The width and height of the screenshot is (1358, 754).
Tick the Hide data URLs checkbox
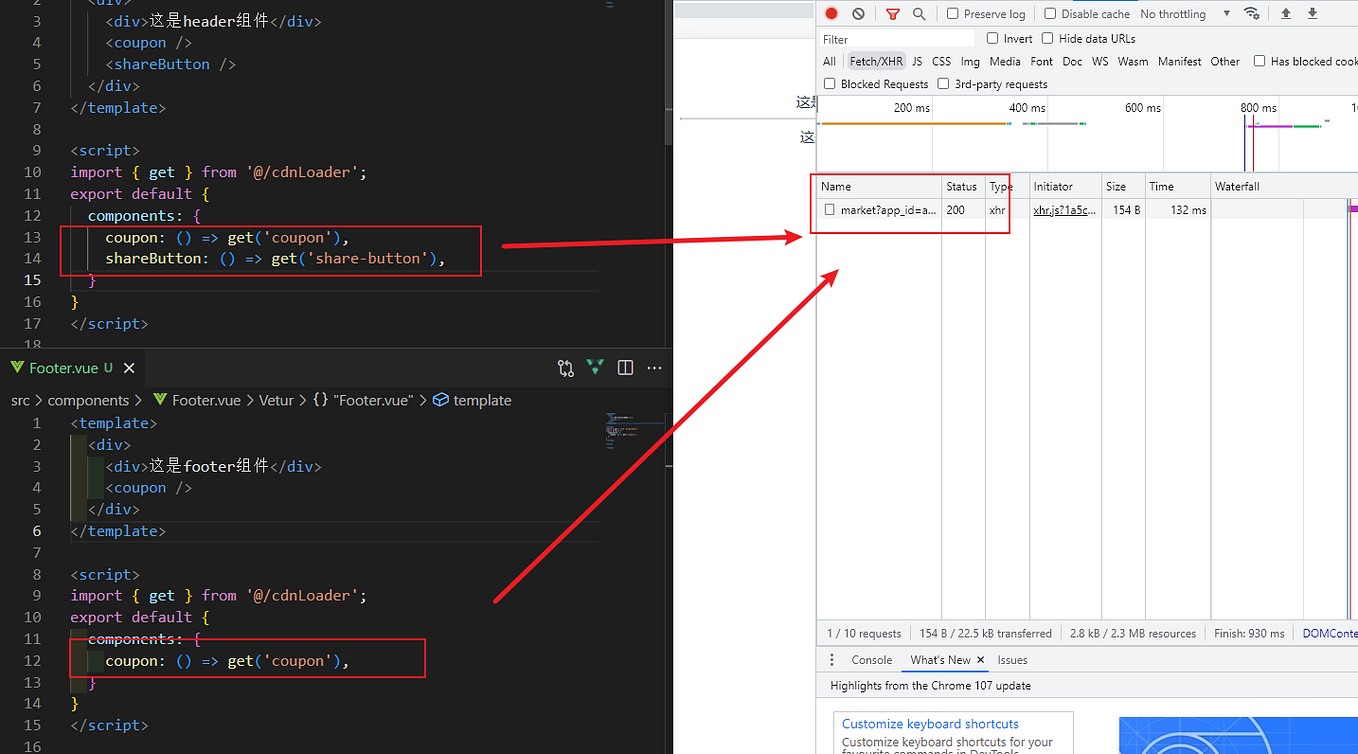coord(1047,38)
